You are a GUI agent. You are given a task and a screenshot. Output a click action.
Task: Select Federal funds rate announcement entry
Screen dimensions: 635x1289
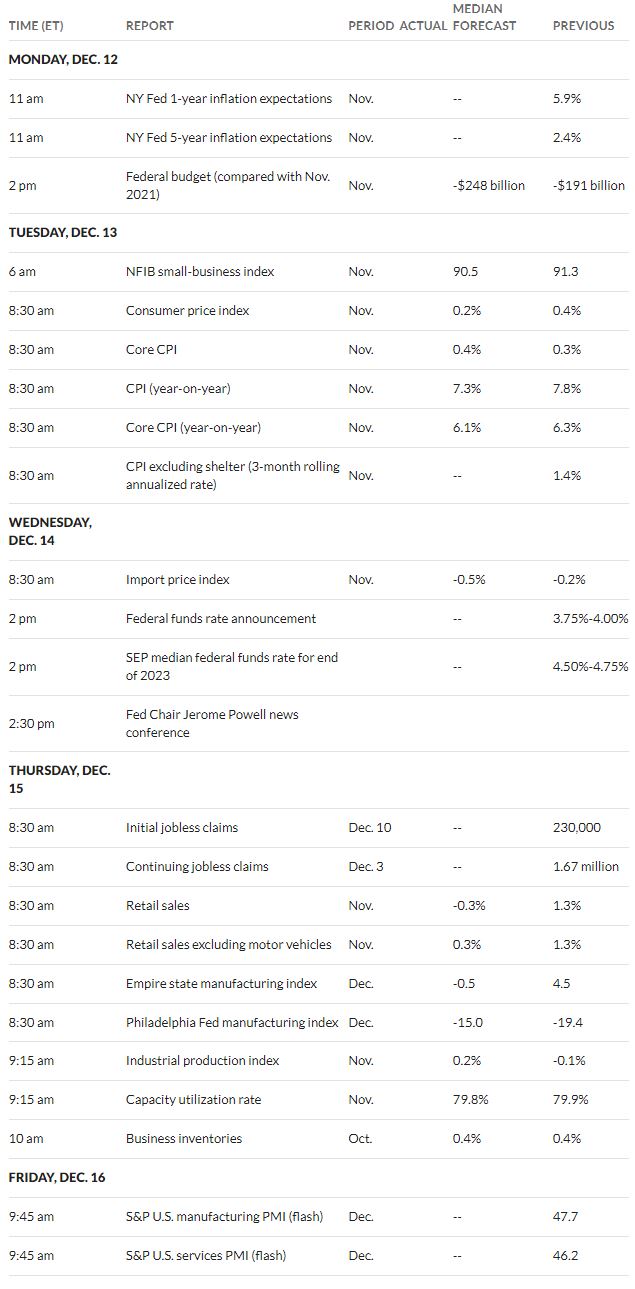pyautogui.click(x=221, y=619)
